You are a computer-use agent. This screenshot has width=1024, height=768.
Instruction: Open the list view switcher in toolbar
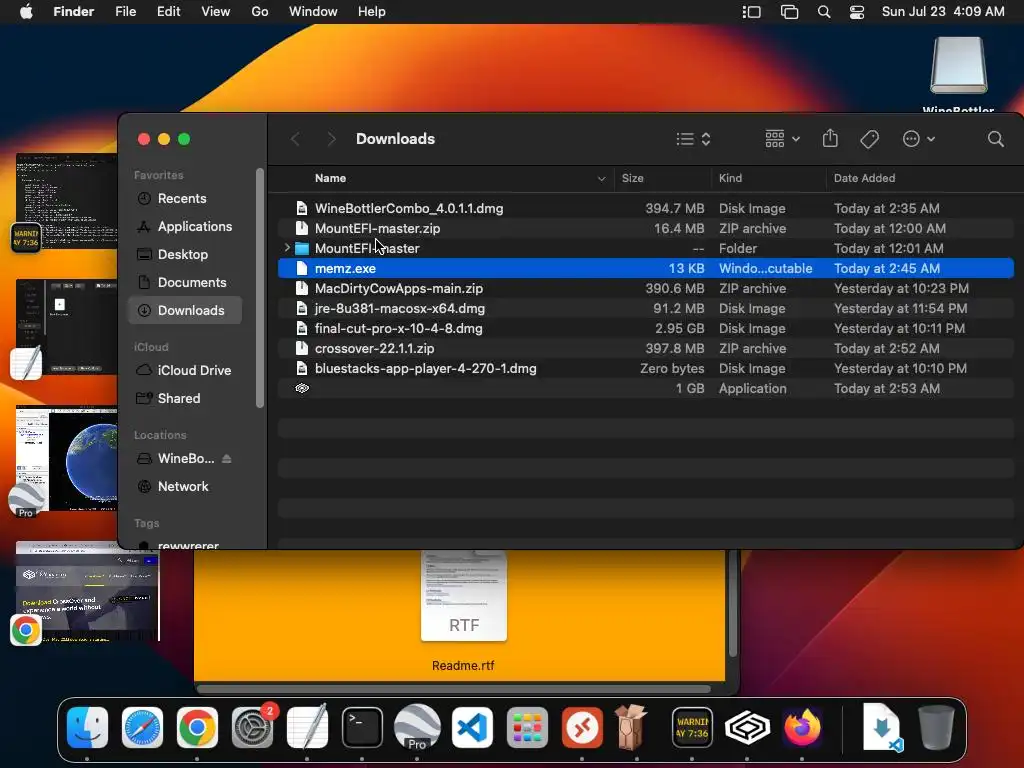[x=693, y=139]
